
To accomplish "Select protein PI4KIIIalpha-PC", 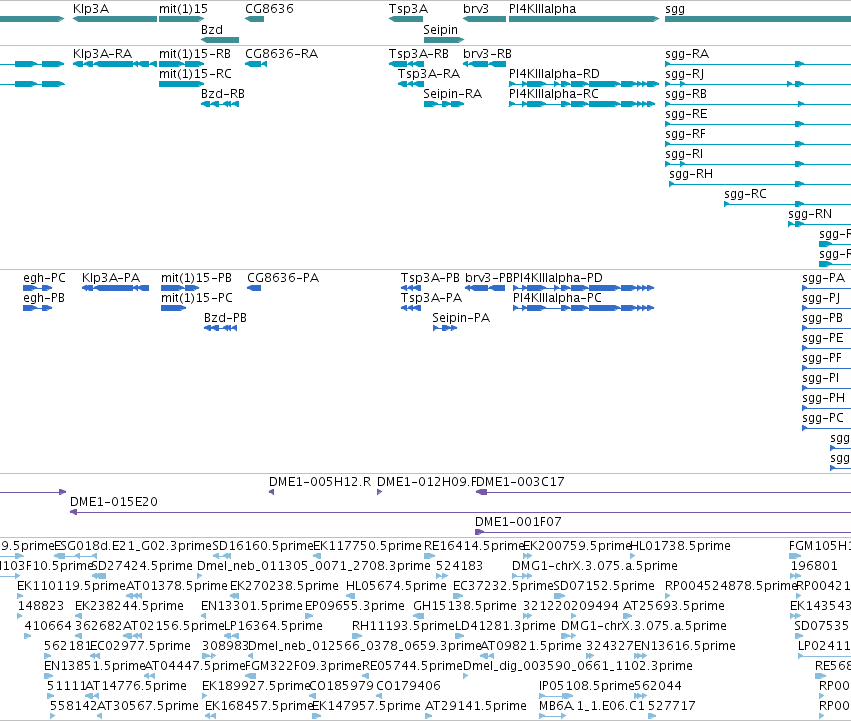I will tap(583, 308).
